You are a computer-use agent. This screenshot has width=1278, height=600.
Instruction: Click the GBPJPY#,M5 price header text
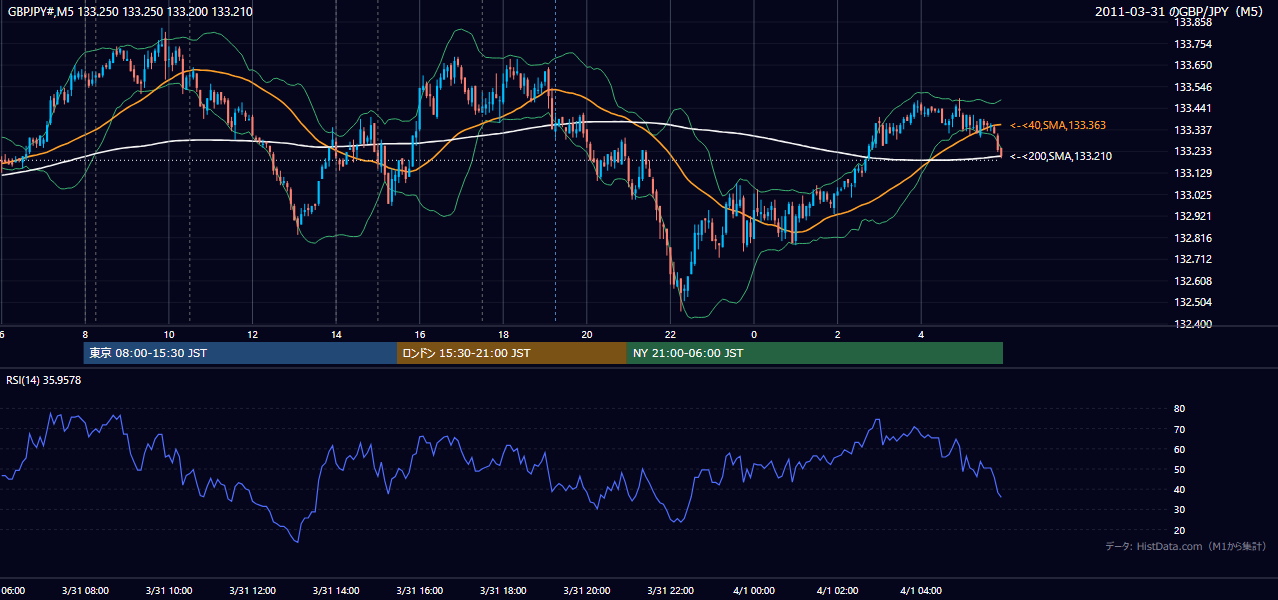click(x=130, y=11)
